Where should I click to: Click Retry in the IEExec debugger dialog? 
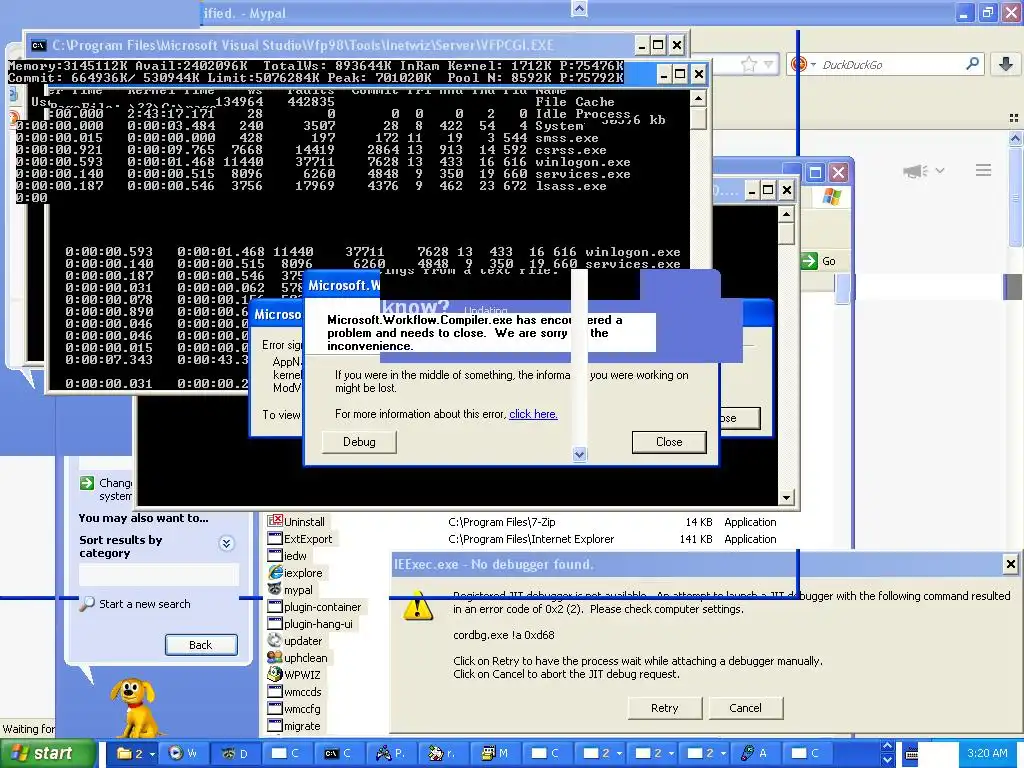pos(664,708)
